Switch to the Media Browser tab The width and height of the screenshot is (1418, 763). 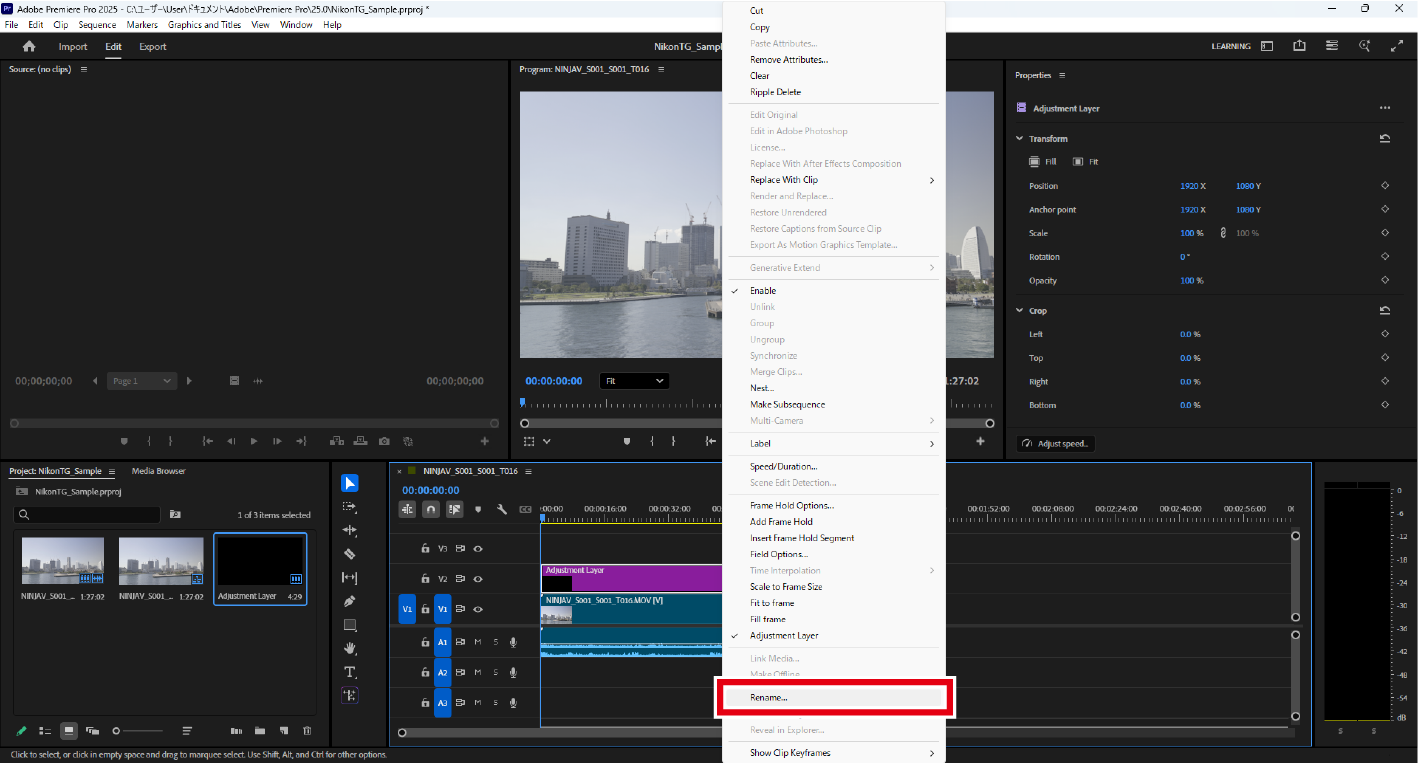(158, 471)
